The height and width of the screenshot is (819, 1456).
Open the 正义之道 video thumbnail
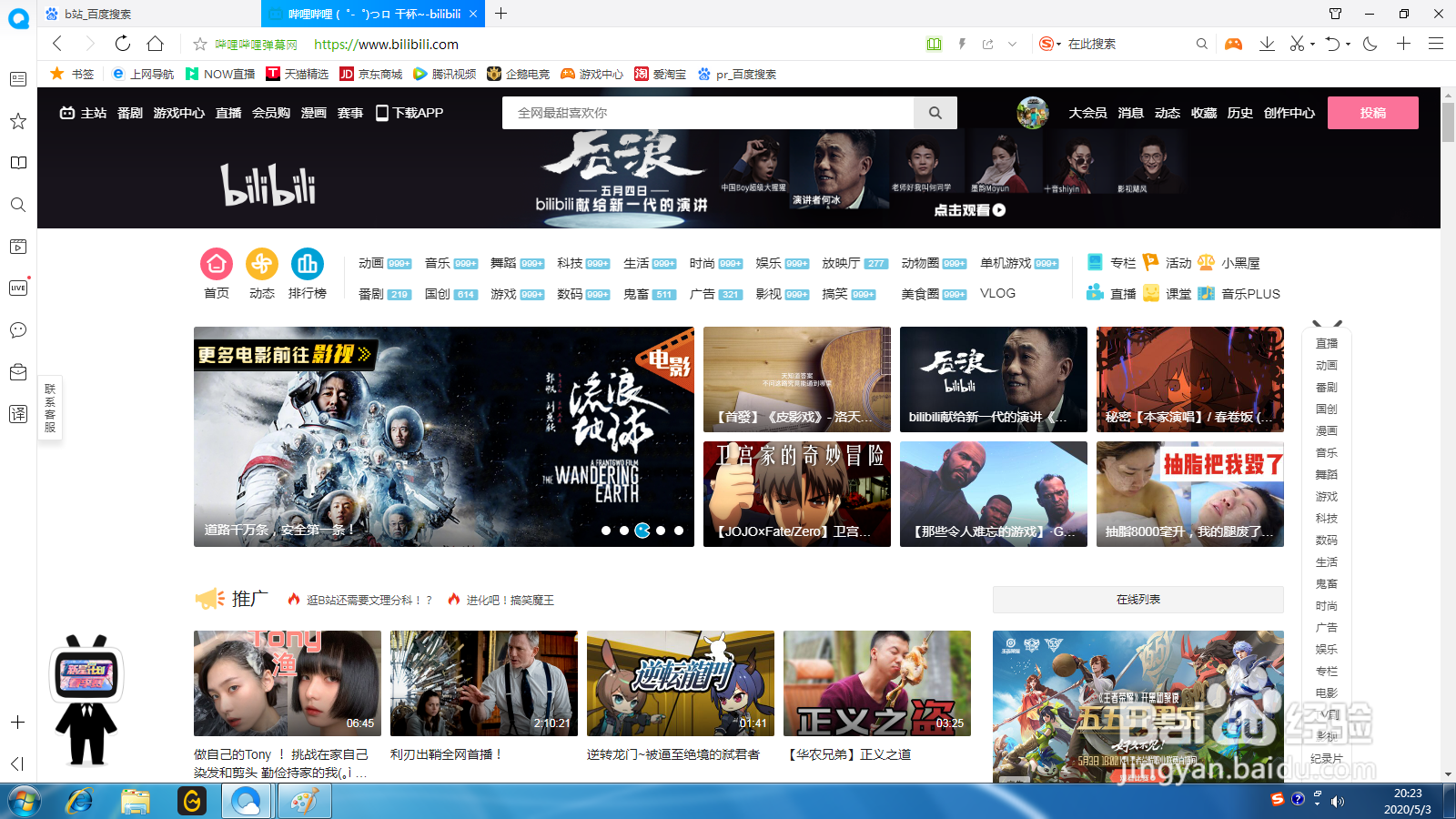[877, 683]
